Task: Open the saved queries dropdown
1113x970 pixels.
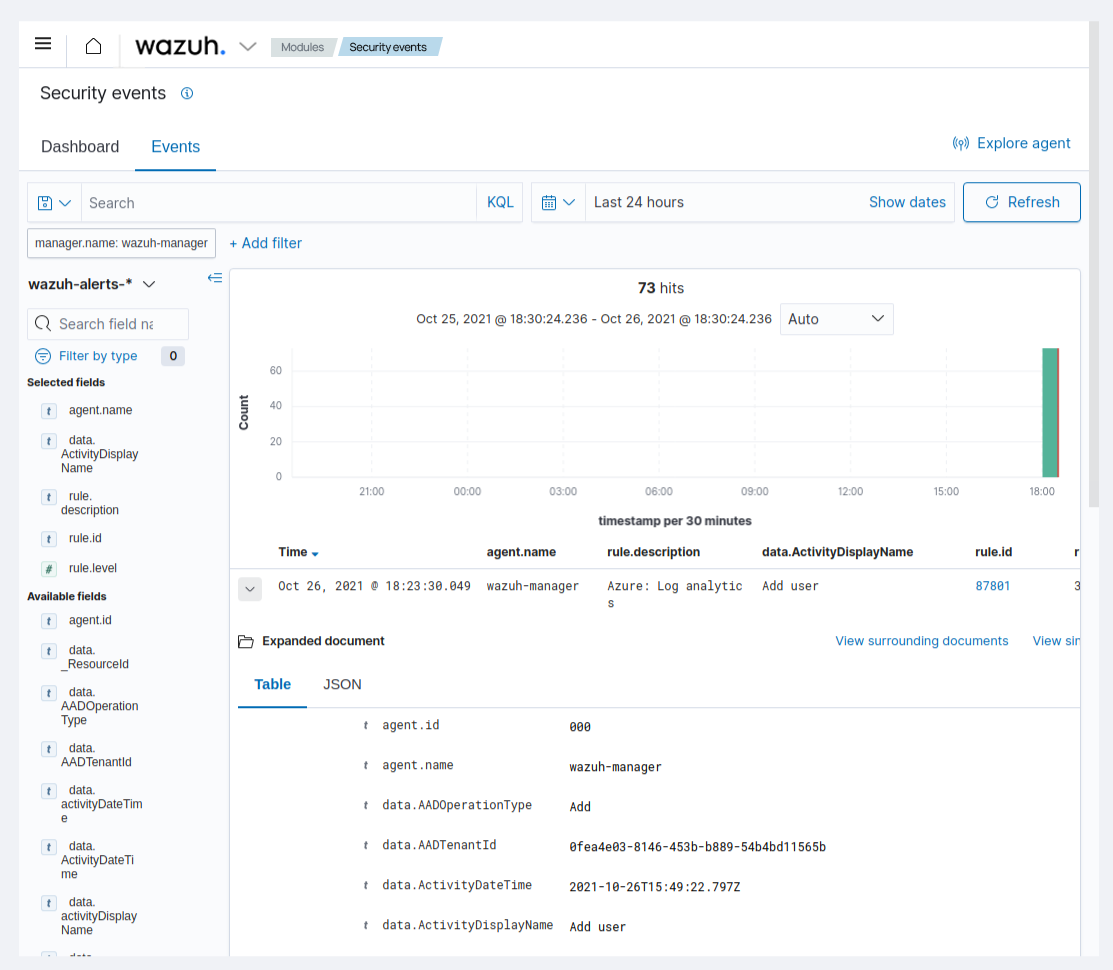Action: click(54, 203)
